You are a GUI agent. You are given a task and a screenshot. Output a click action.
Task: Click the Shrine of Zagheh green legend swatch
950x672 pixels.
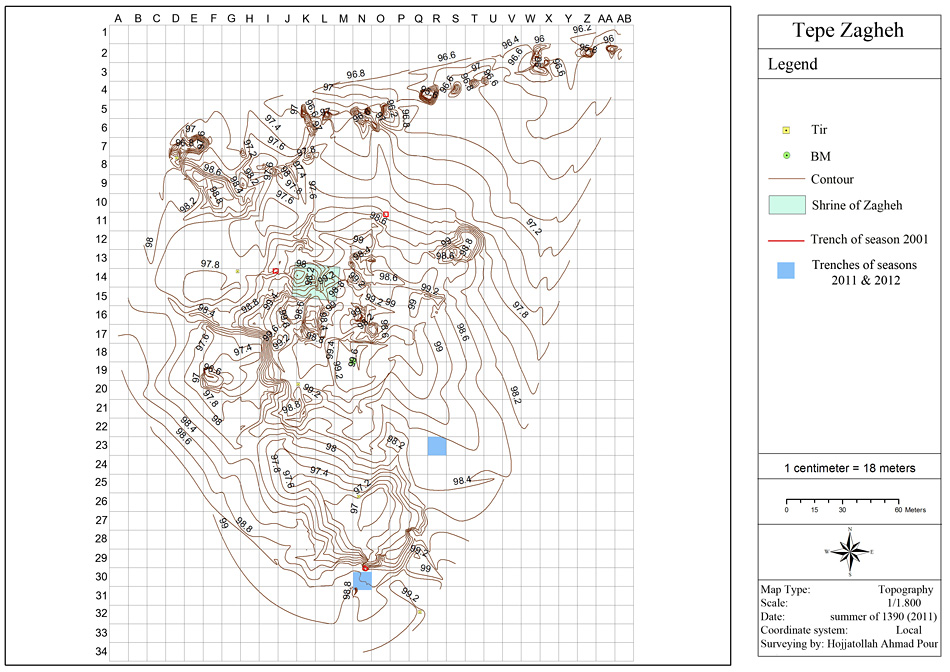click(x=787, y=205)
